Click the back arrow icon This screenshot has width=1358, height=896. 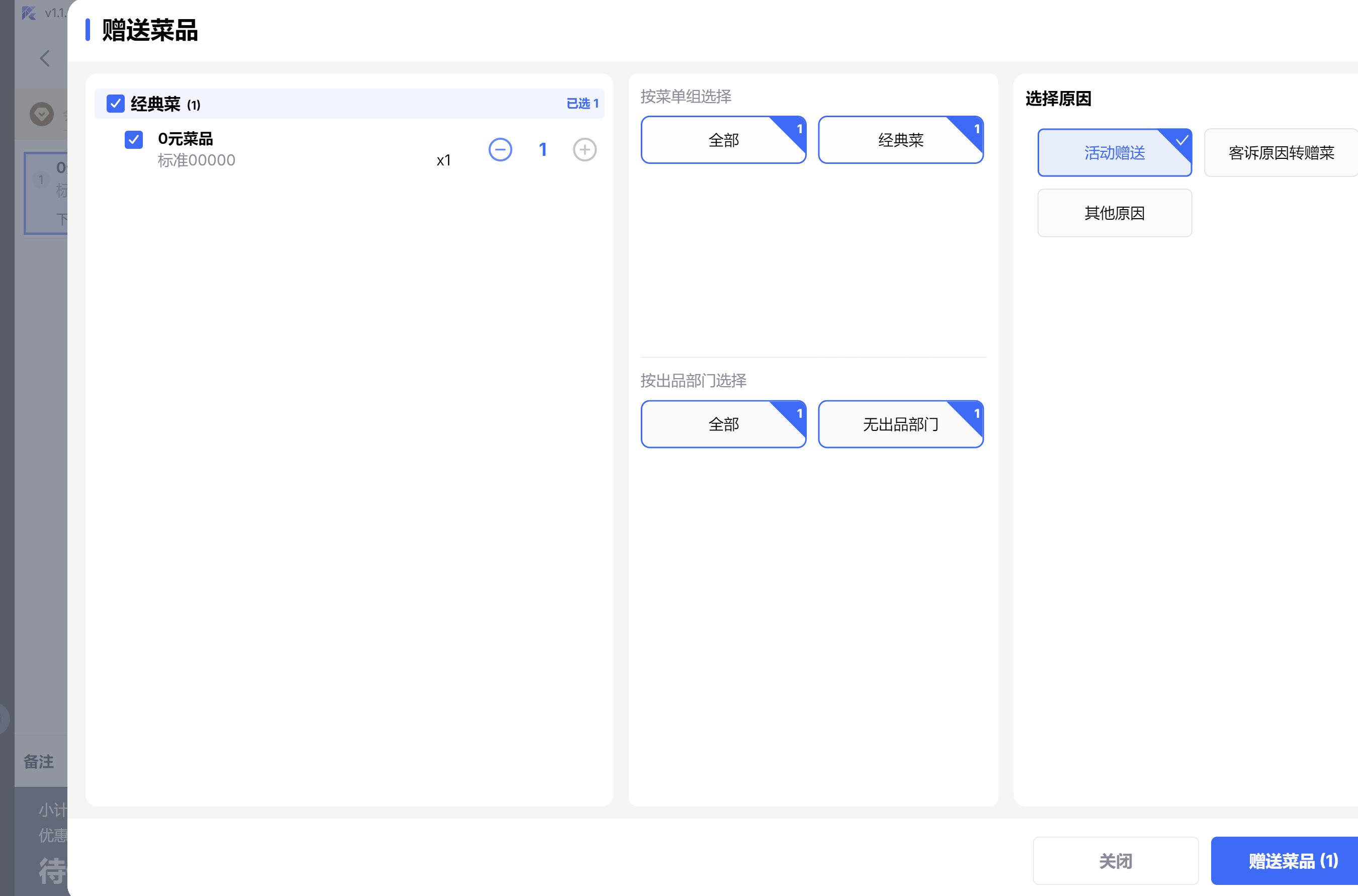45,58
